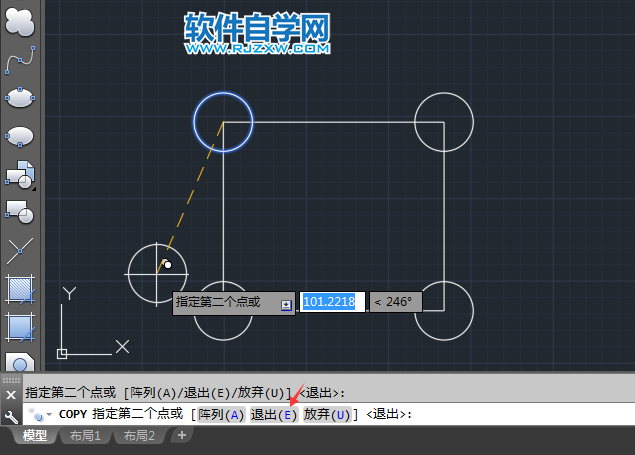Close the command line window

[x=11, y=395]
